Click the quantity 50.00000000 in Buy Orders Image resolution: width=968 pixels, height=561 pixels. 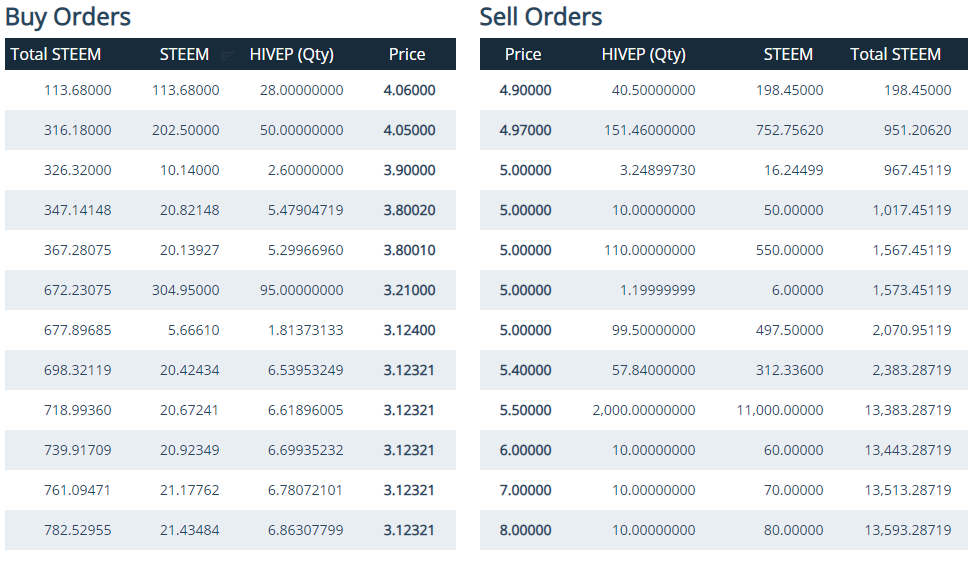301,130
